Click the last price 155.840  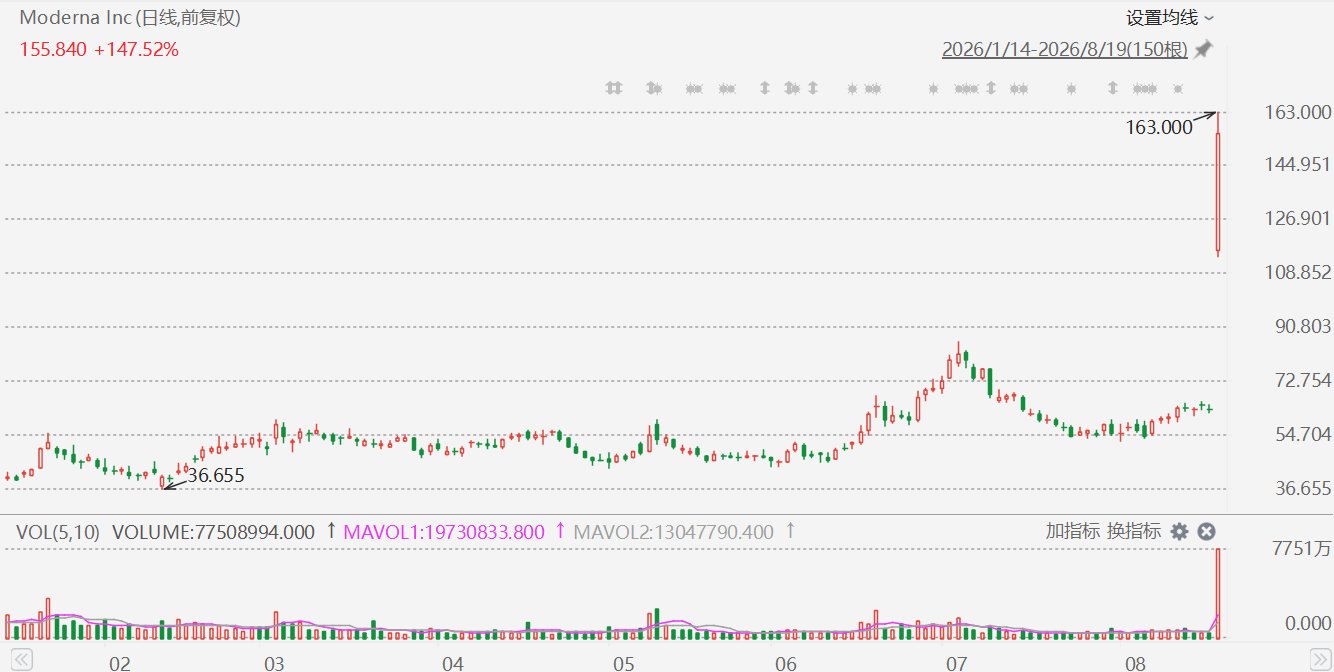(x=53, y=49)
